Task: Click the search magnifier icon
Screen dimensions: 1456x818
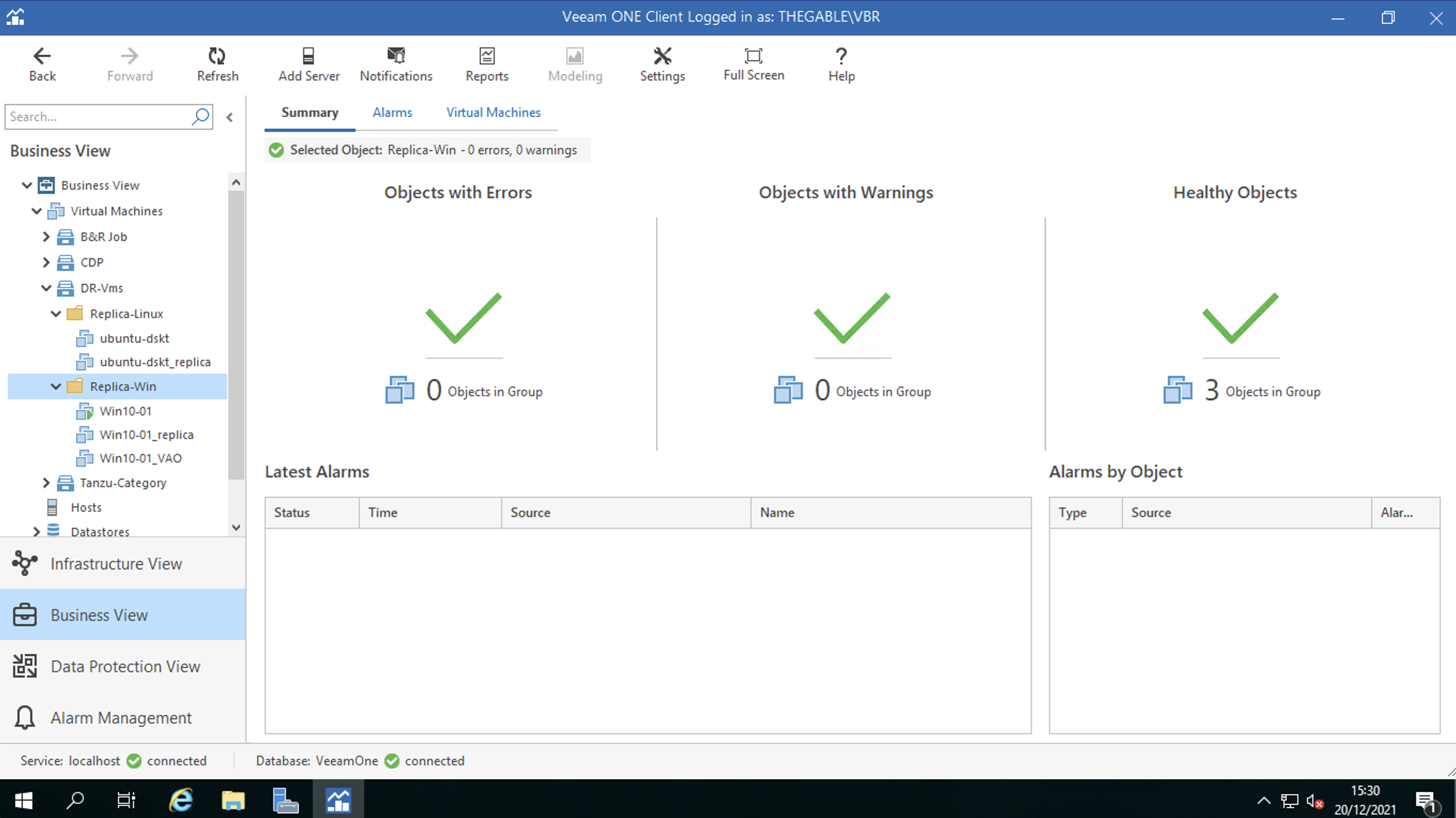Action: click(x=201, y=117)
